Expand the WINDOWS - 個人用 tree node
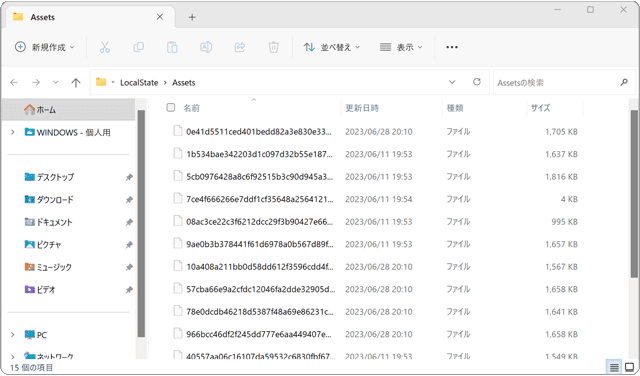The height and width of the screenshot is (376, 640). point(13,132)
